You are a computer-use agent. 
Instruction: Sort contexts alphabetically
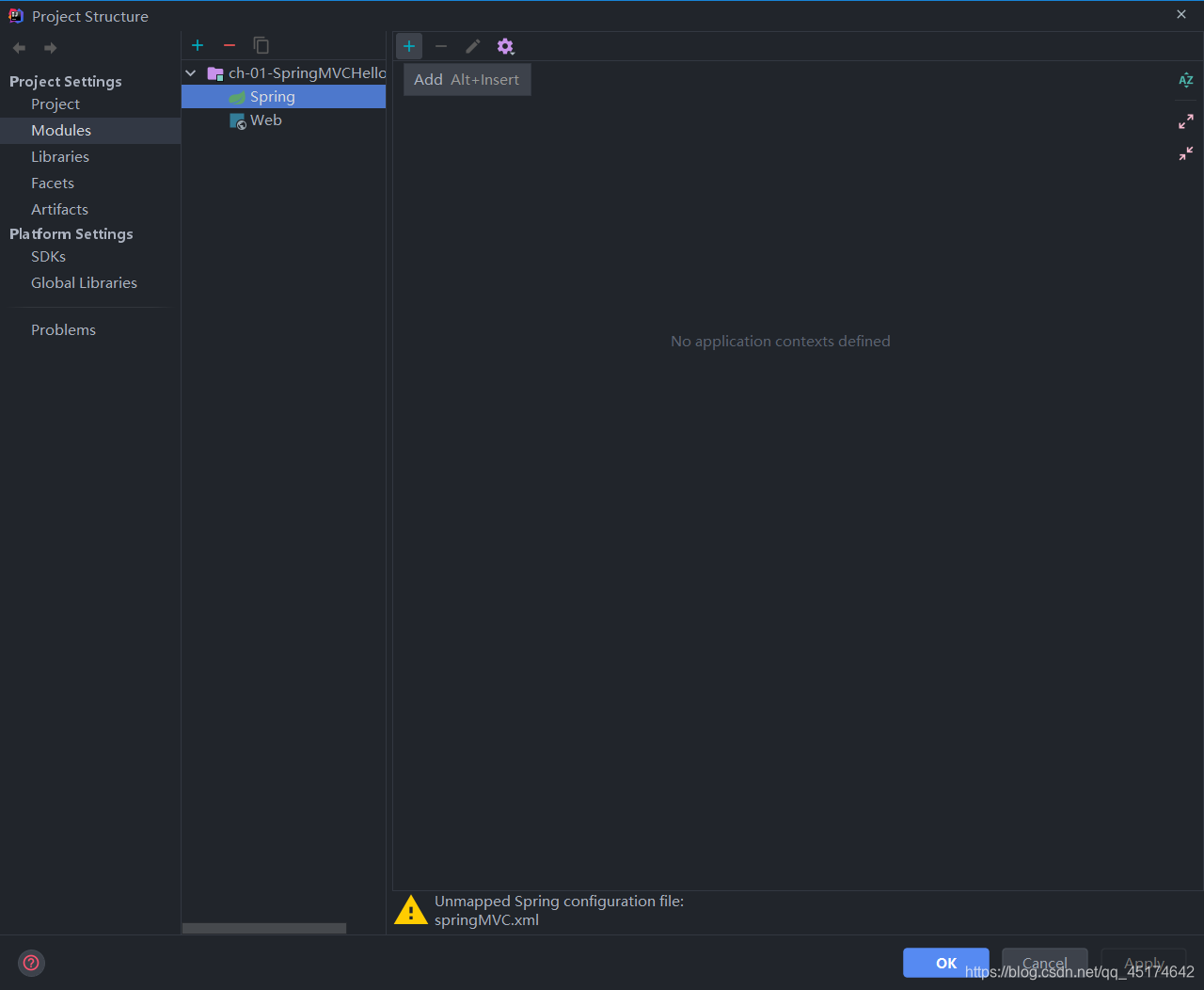coord(1186,80)
